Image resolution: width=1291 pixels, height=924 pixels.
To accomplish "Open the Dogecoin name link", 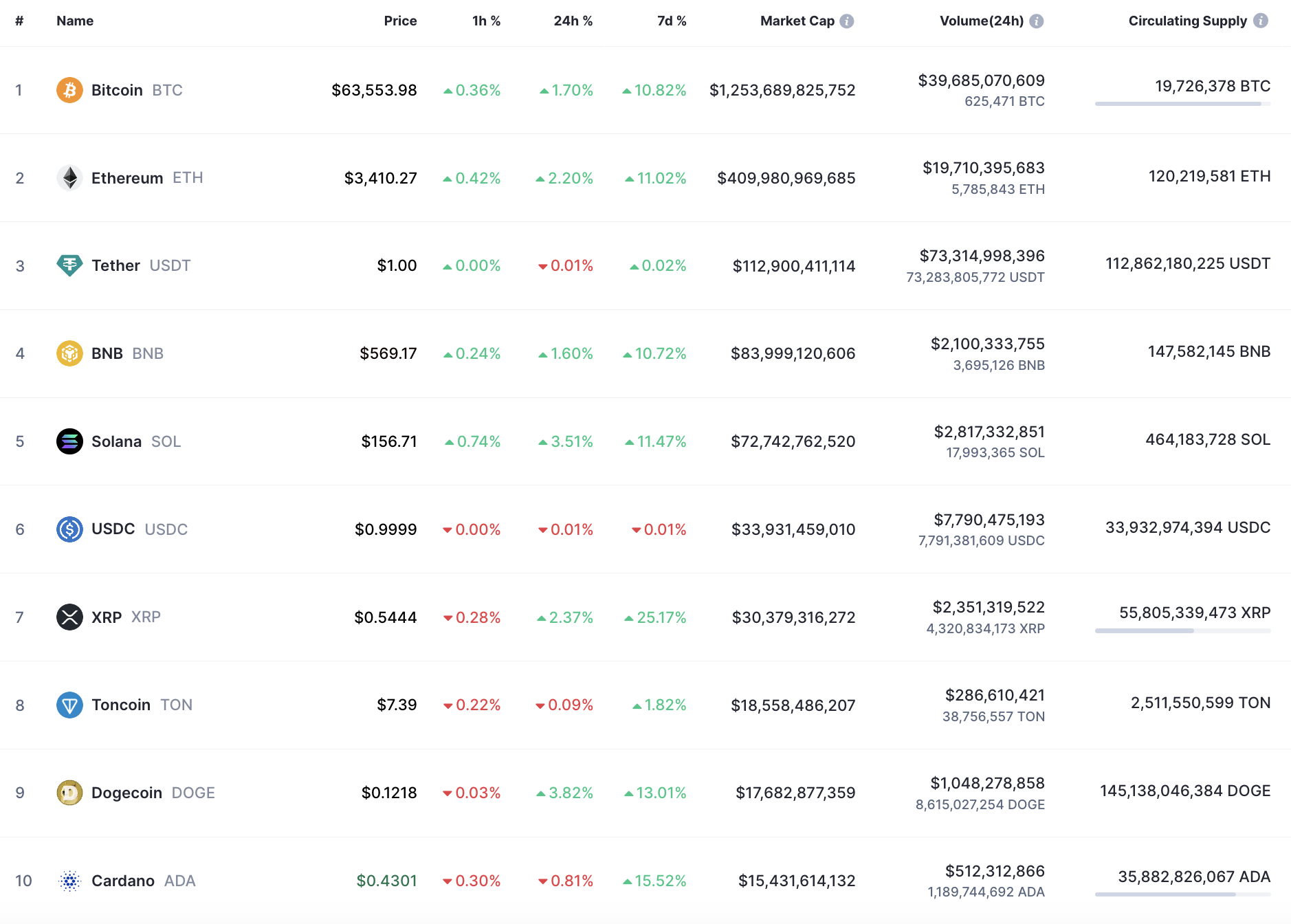I will click(x=126, y=793).
